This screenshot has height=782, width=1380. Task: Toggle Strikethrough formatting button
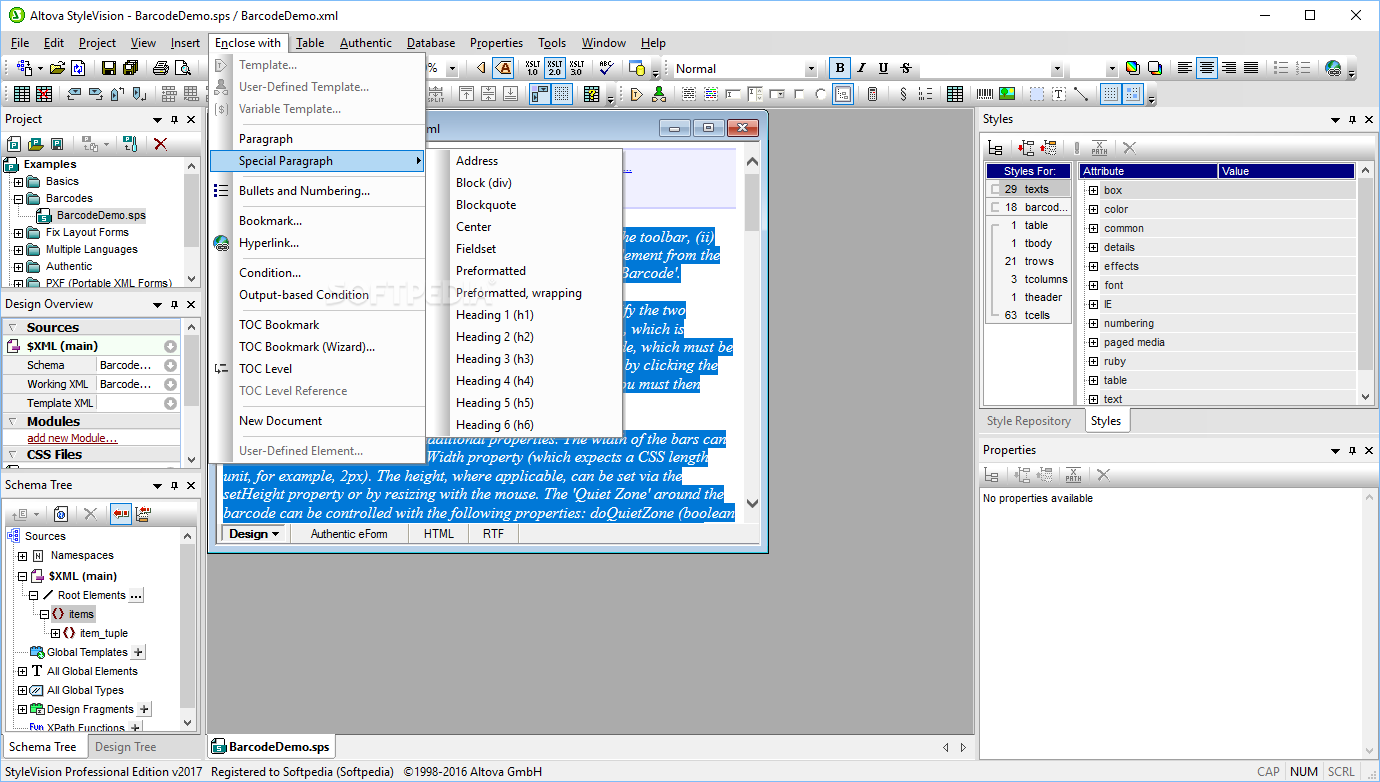click(x=906, y=68)
